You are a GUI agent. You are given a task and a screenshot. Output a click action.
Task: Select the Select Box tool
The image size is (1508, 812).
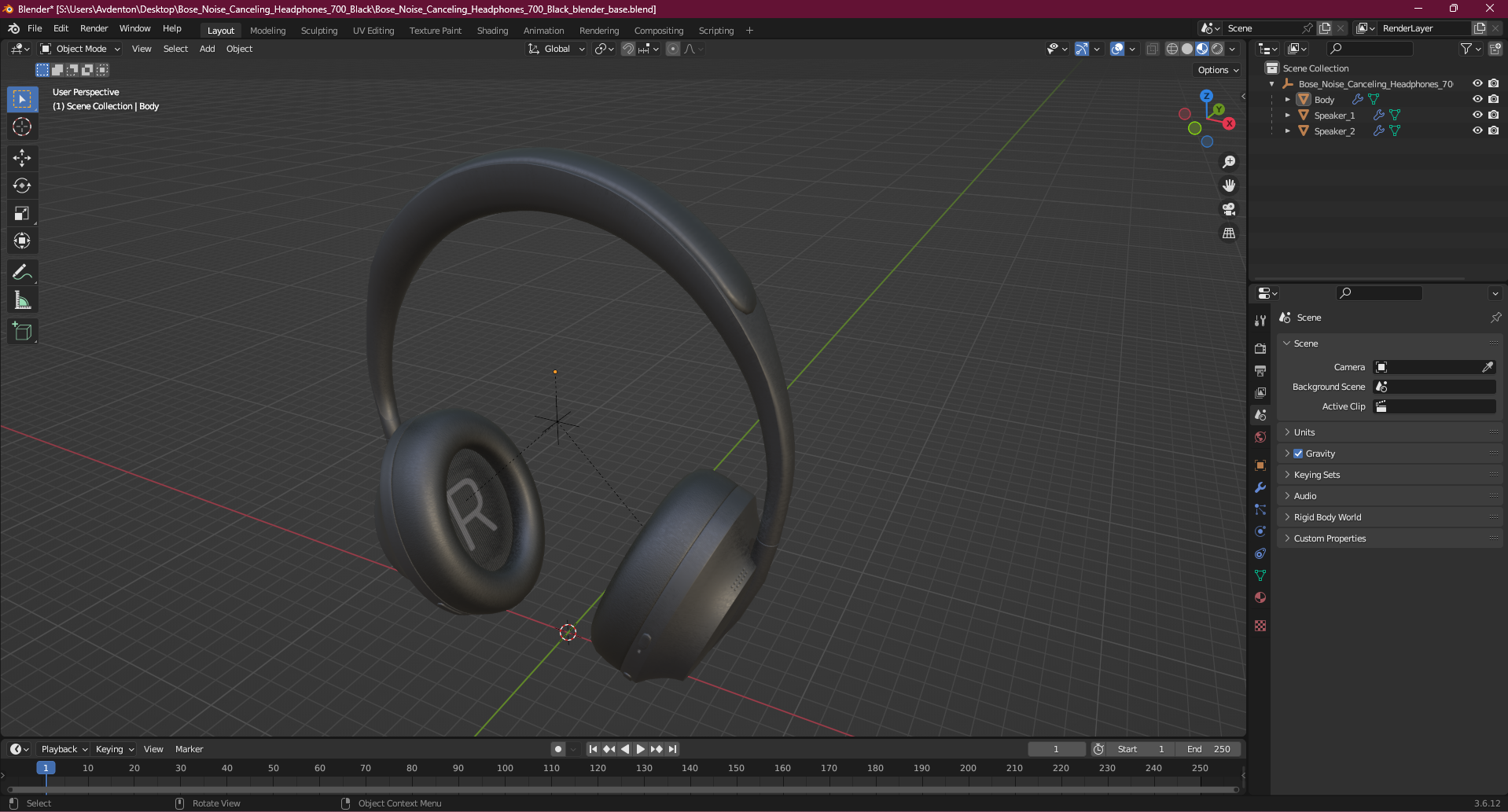[22, 99]
